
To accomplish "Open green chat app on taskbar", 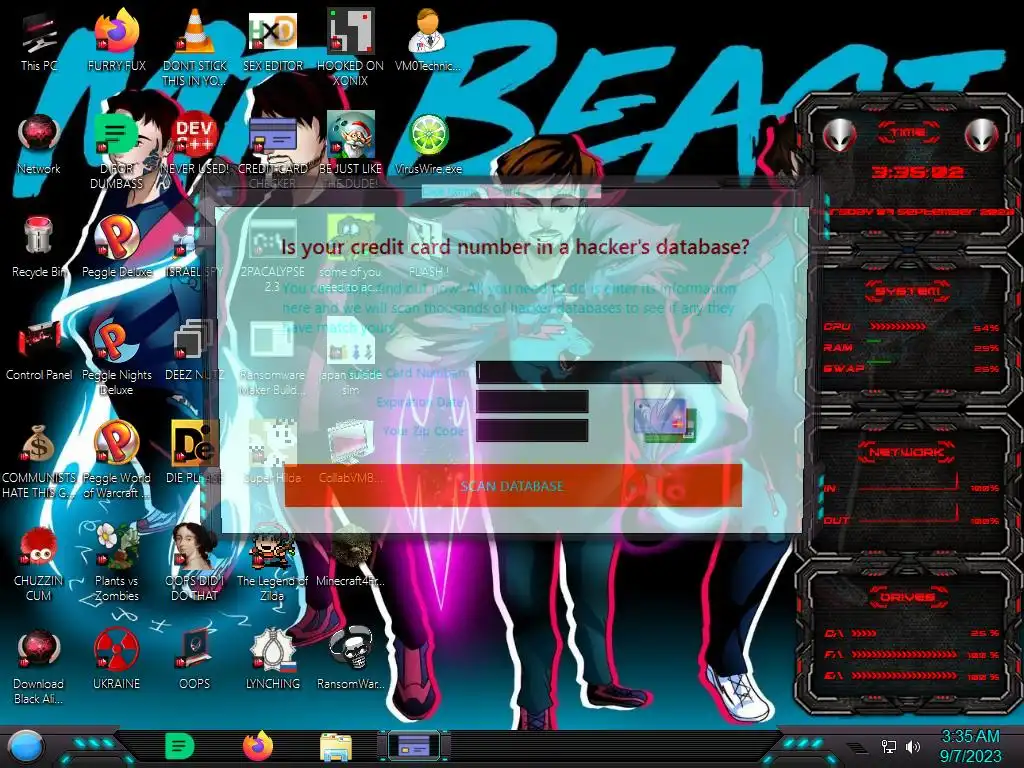I will pyautogui.click(x=179, y=746).
